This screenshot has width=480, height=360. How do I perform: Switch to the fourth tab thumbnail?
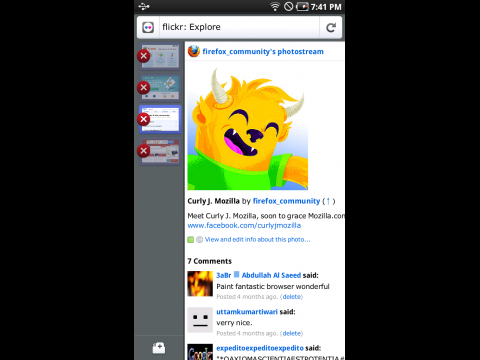pos(160,151)
